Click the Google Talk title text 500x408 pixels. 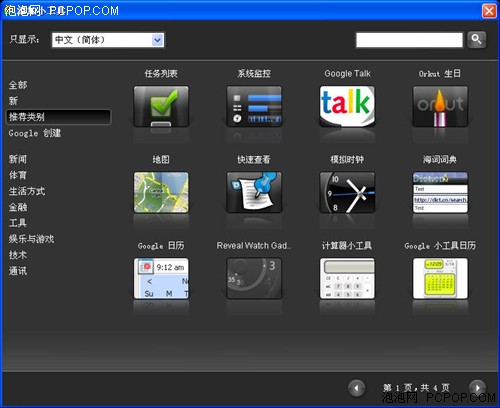click(x=347, y=73)
